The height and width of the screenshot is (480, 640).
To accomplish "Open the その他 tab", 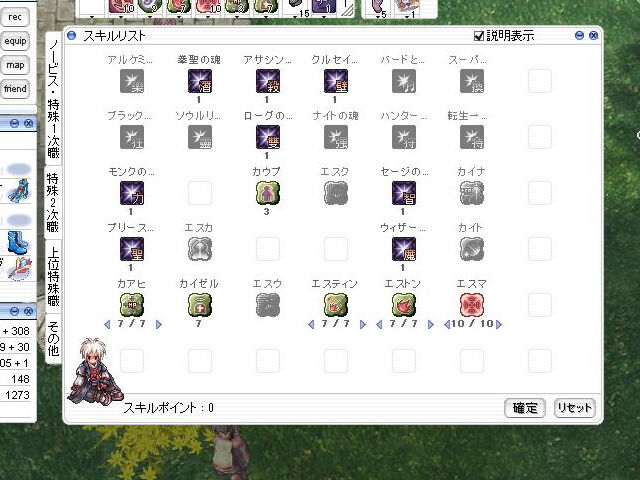I will pos(53,338).
